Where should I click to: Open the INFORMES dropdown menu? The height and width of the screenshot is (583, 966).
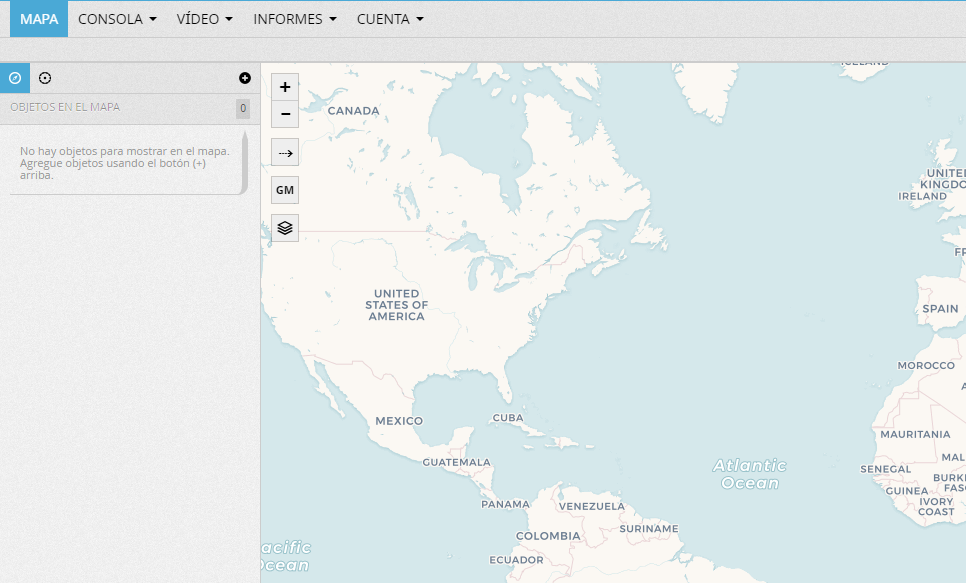(x=294, y=19)
